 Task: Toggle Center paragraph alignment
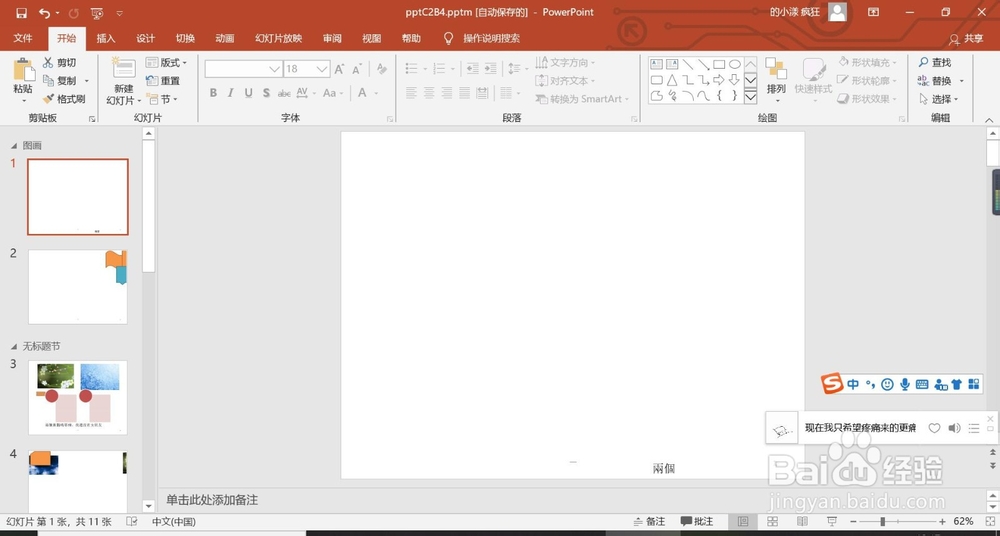[429, 93]
